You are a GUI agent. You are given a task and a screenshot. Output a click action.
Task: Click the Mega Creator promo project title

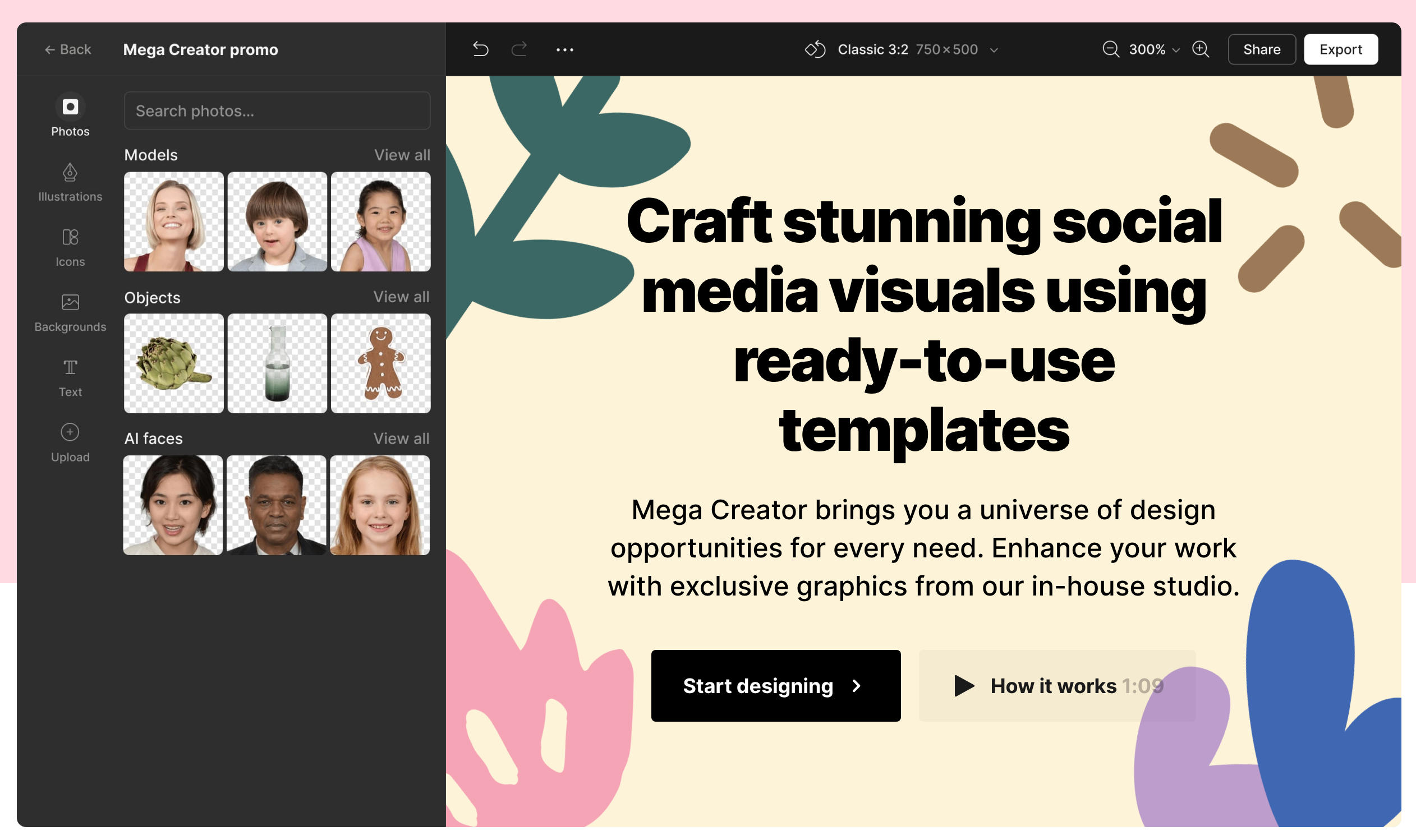point(200,49)
